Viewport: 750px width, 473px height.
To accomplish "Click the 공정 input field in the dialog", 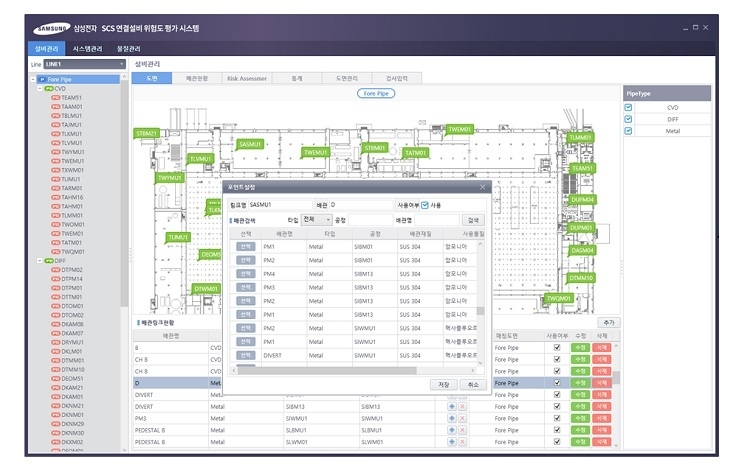I will coord(370,220).
